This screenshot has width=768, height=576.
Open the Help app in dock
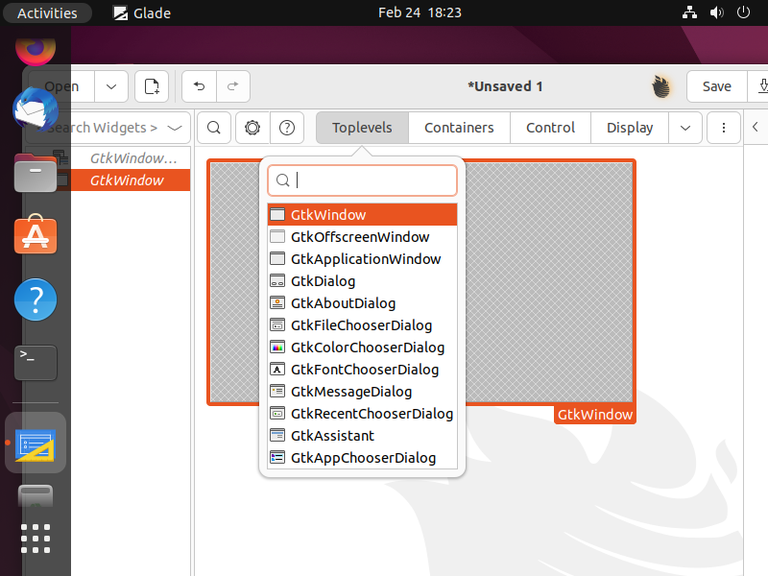point(35,300)
